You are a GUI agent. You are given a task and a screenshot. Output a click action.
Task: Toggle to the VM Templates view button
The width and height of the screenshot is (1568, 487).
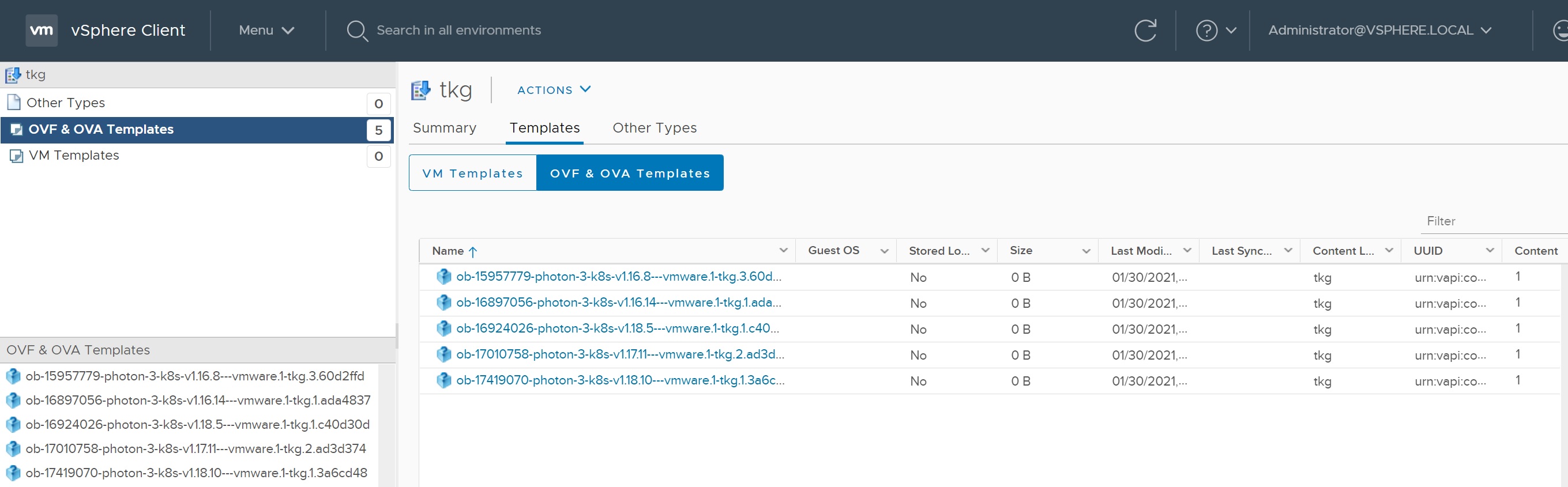pos(472,173)
